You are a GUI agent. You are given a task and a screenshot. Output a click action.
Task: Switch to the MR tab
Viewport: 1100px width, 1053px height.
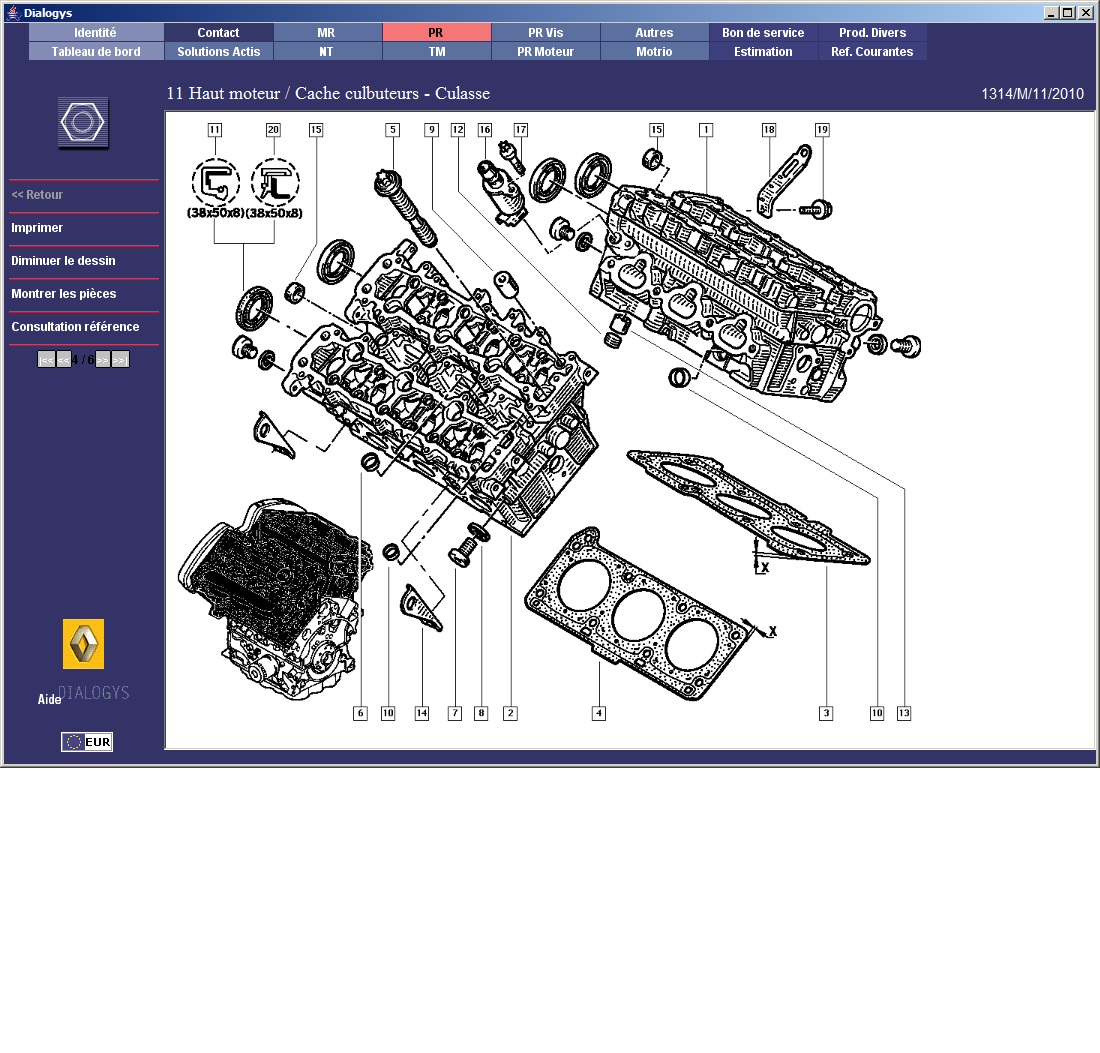326,33
